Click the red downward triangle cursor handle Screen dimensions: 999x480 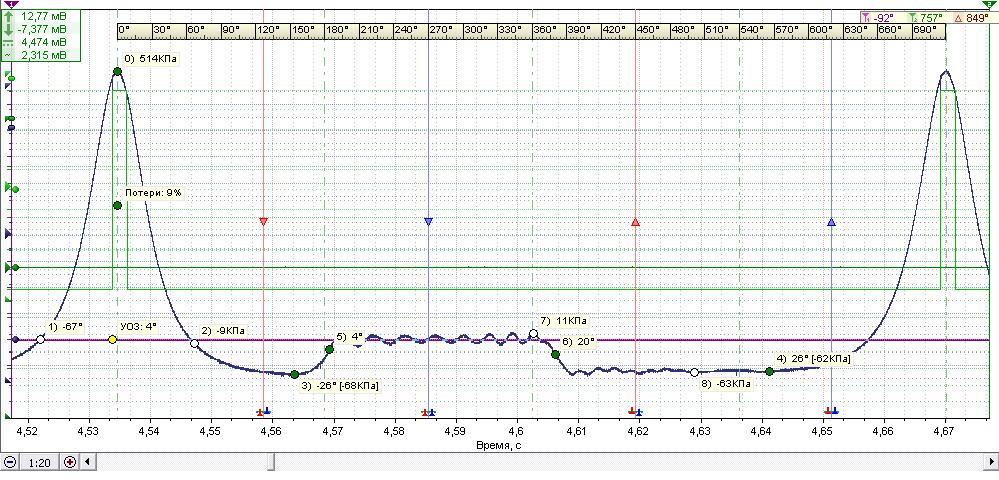tap(264, 221)
